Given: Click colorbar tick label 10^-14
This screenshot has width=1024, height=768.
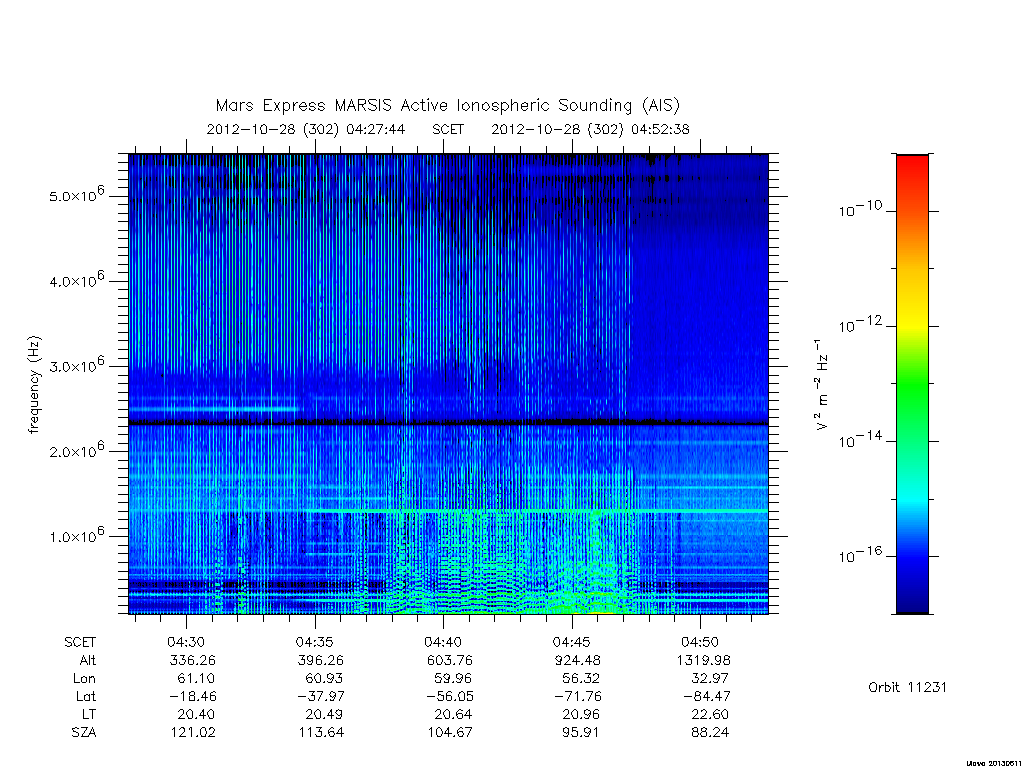Looking at the screenshot, I should point(860,440).
